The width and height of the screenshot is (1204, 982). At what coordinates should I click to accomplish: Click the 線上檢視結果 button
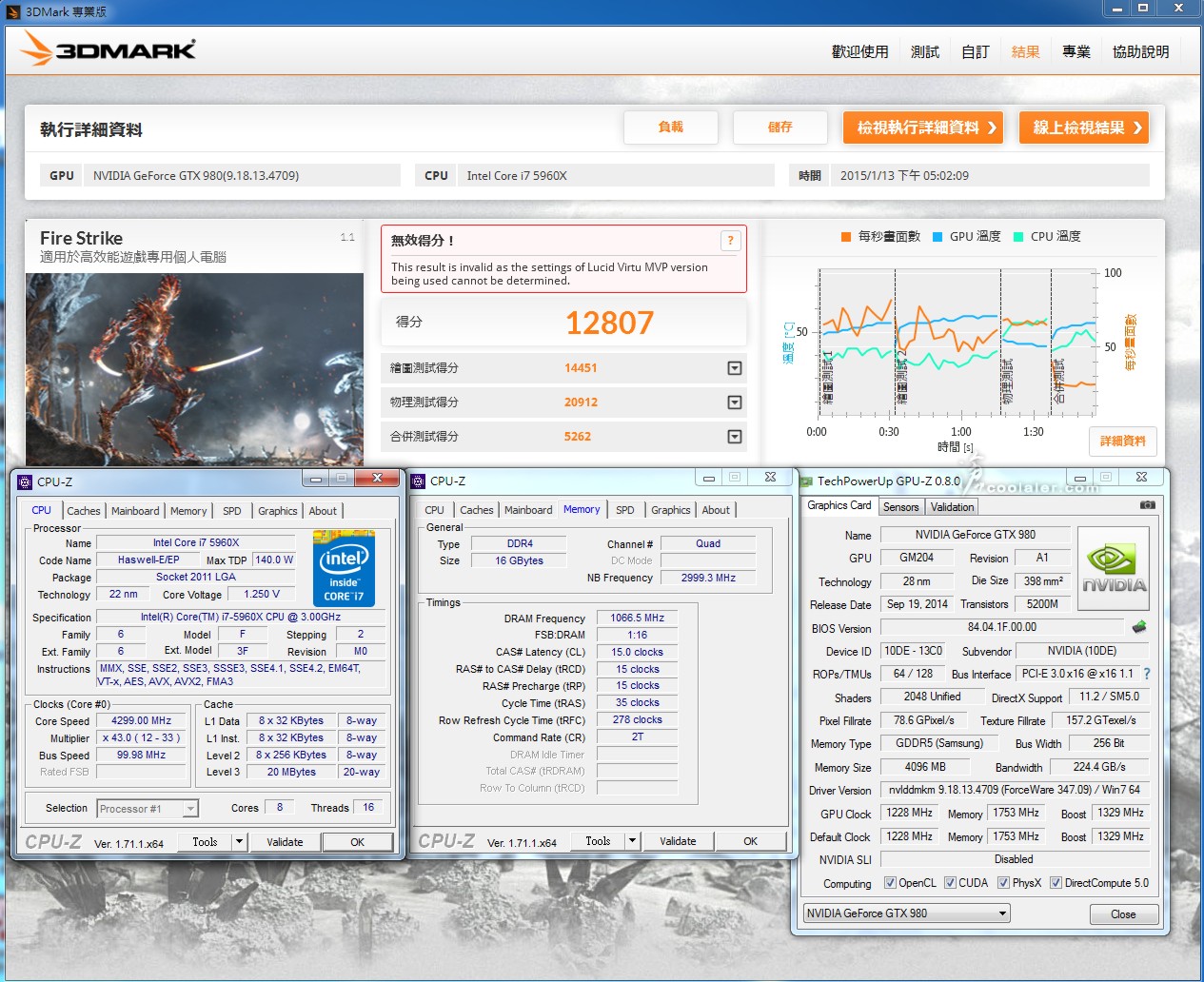point(1084,128)
